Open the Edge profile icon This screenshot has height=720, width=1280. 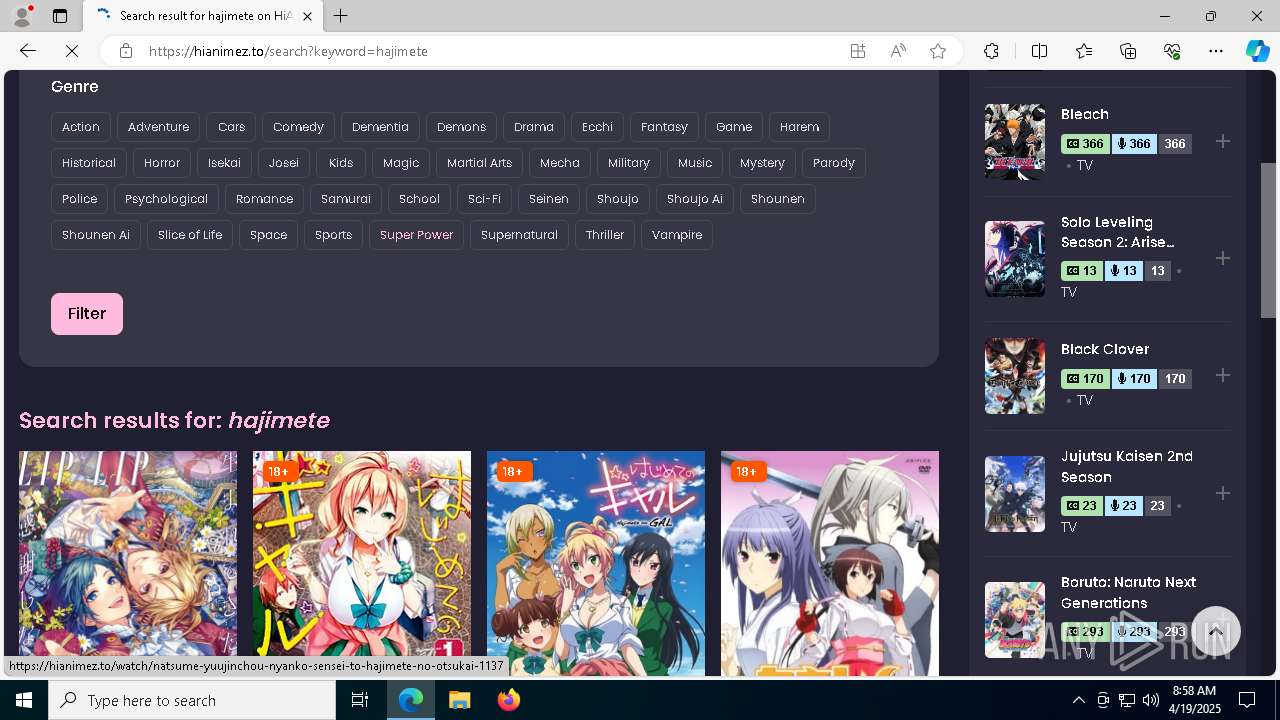pyautogui.click(x=22, y=16)
